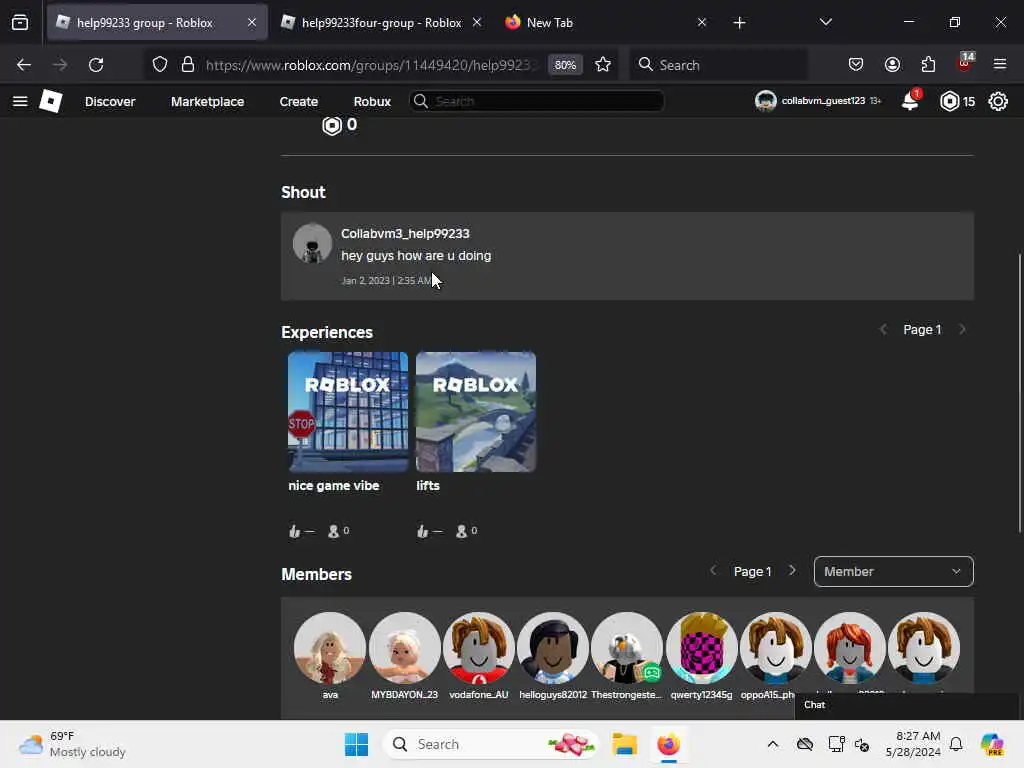List all tabs with the dropdown chevron
Viewport: 1024px width, 768px height.
825,23
